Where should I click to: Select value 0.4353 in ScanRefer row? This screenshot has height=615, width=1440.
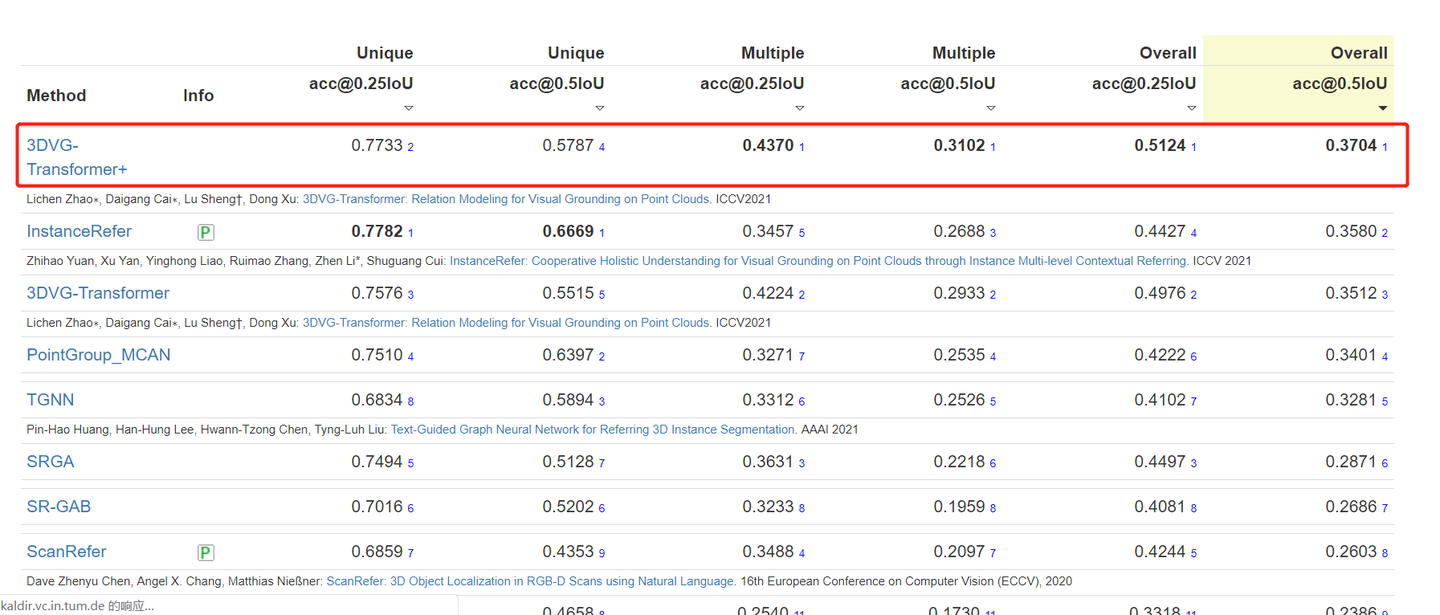coord(568,551)
